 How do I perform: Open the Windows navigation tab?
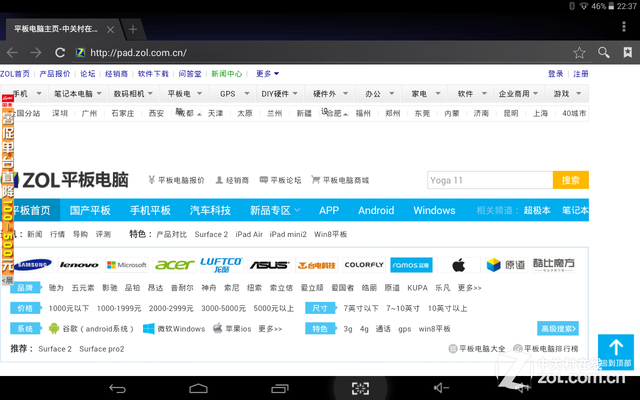pyautogui.click(x=434, y=210)
